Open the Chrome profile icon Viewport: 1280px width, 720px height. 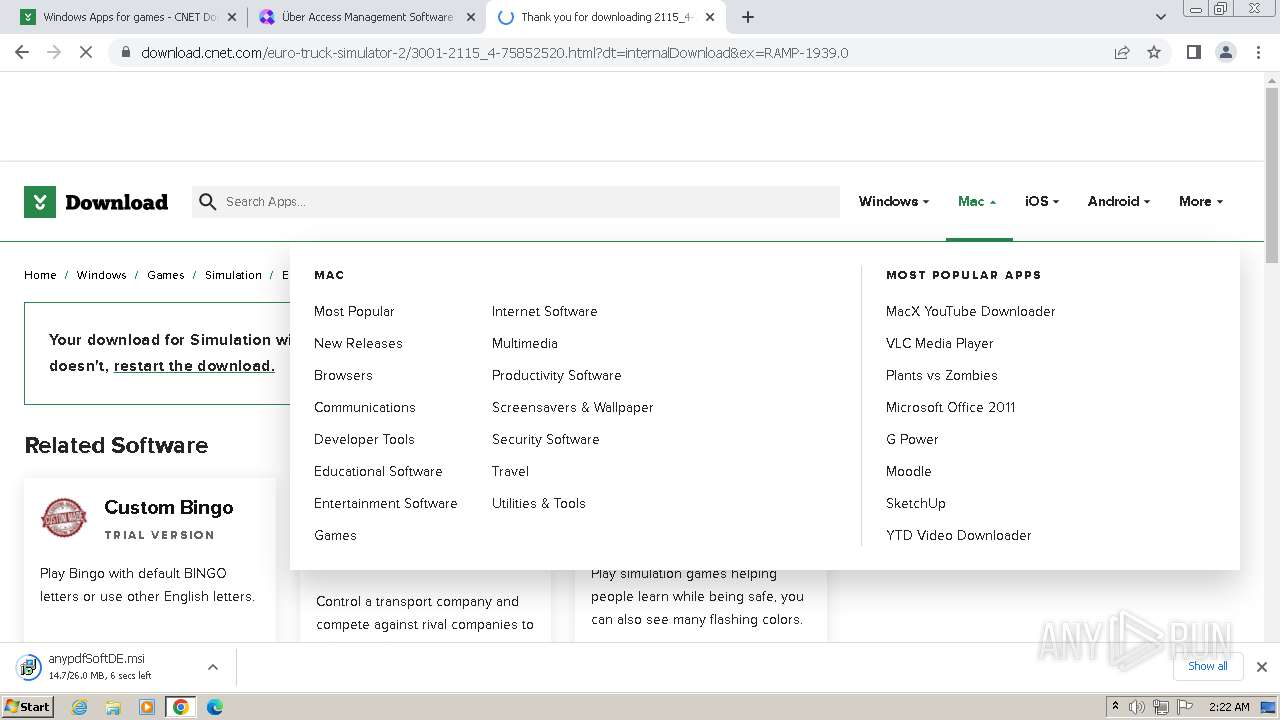pos(1226,53)
